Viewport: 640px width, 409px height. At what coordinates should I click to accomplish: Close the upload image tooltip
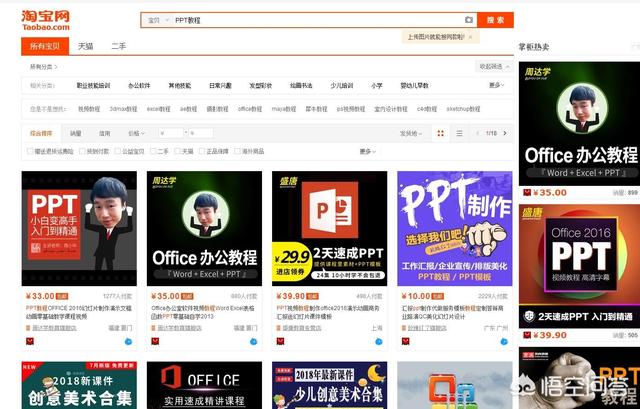pyautogui.click(x=470, y=37)
